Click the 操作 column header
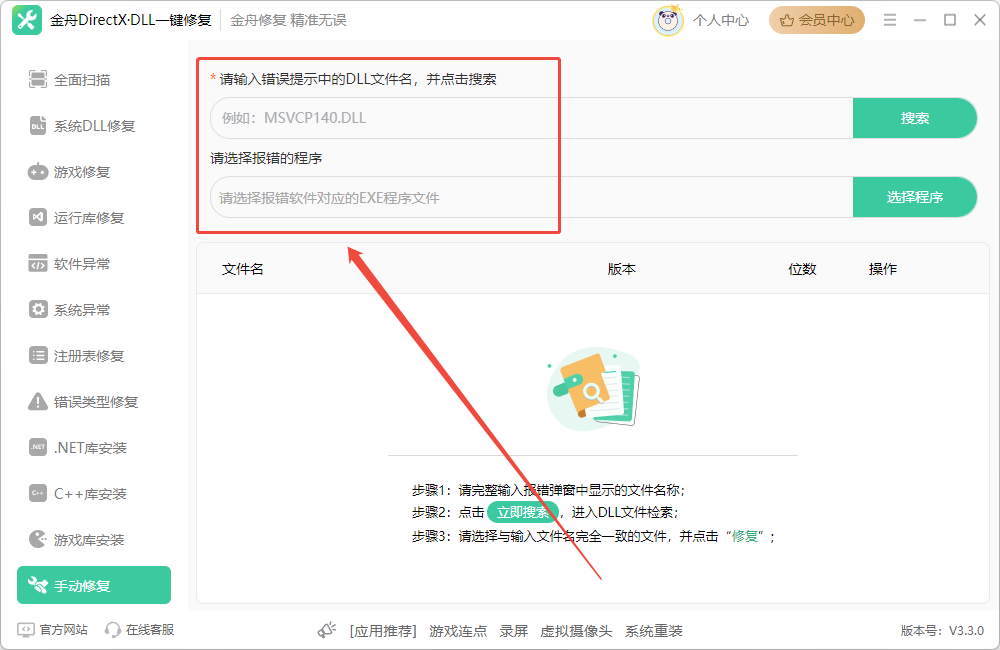Image resolution: width=1000 pixels, height=650 pixels. [883, 269]
